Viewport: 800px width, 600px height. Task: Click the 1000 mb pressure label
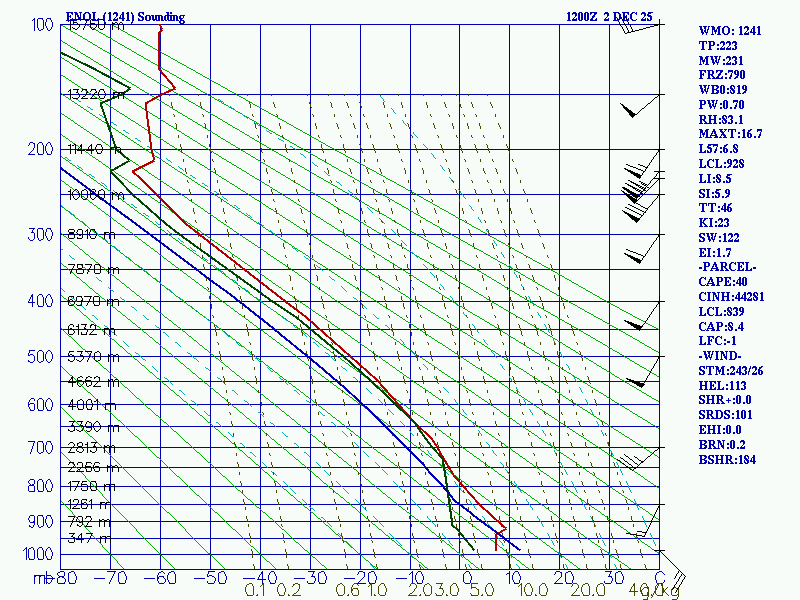(x=38, y=554)
